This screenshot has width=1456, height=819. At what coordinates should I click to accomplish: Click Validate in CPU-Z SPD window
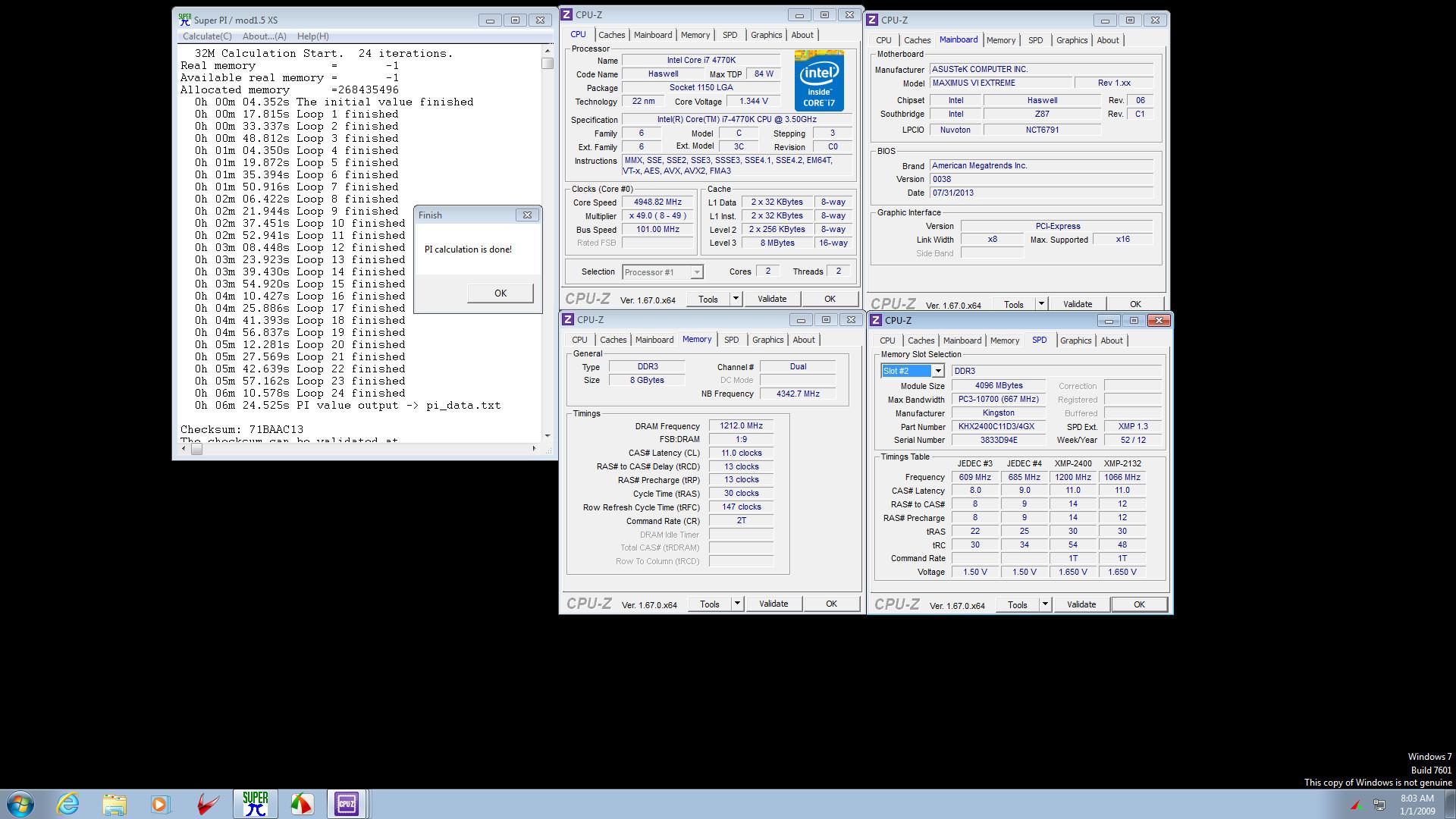point(1081,604)
